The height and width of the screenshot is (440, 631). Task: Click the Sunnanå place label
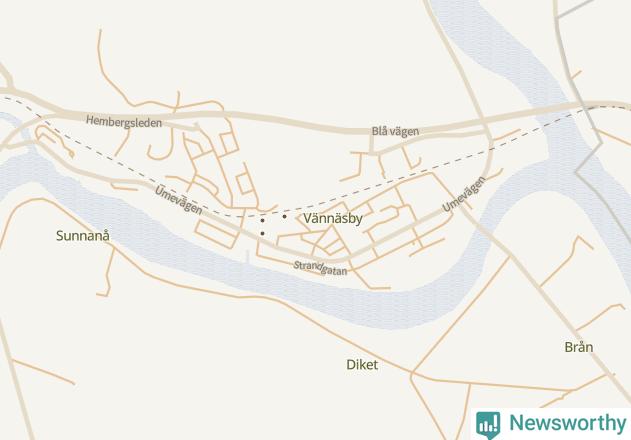pos(82,235)
